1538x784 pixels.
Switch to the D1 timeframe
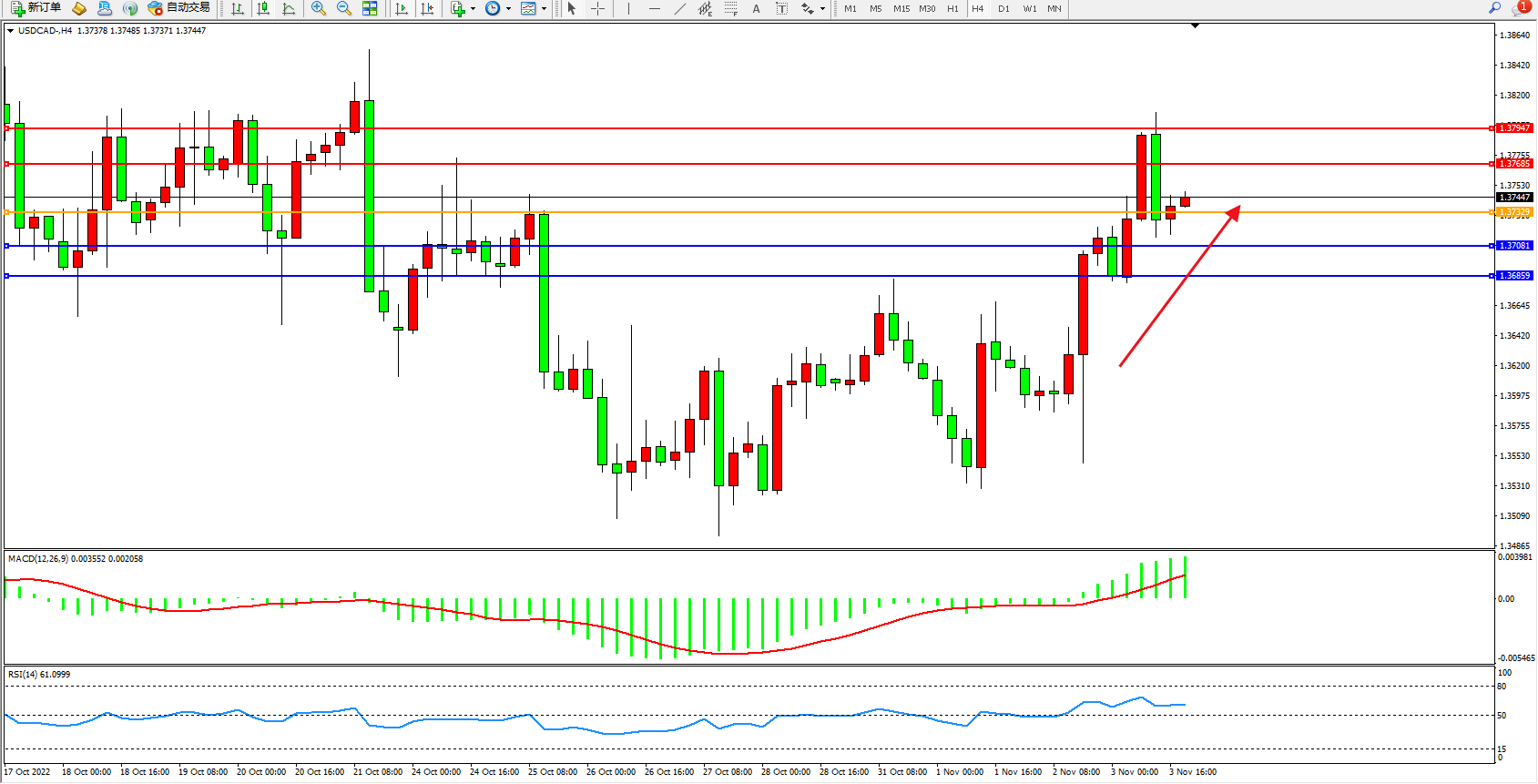pos(1003,8)
